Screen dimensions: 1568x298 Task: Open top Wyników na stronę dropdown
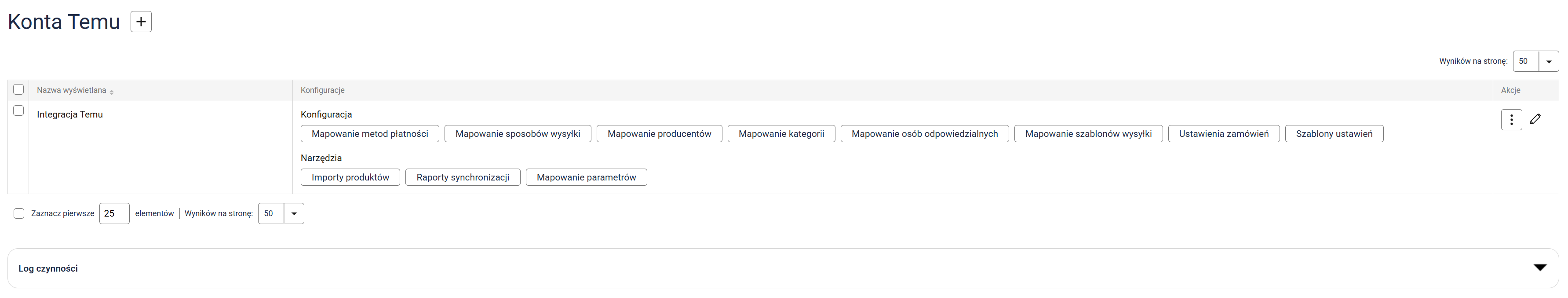click(1549, 62)
